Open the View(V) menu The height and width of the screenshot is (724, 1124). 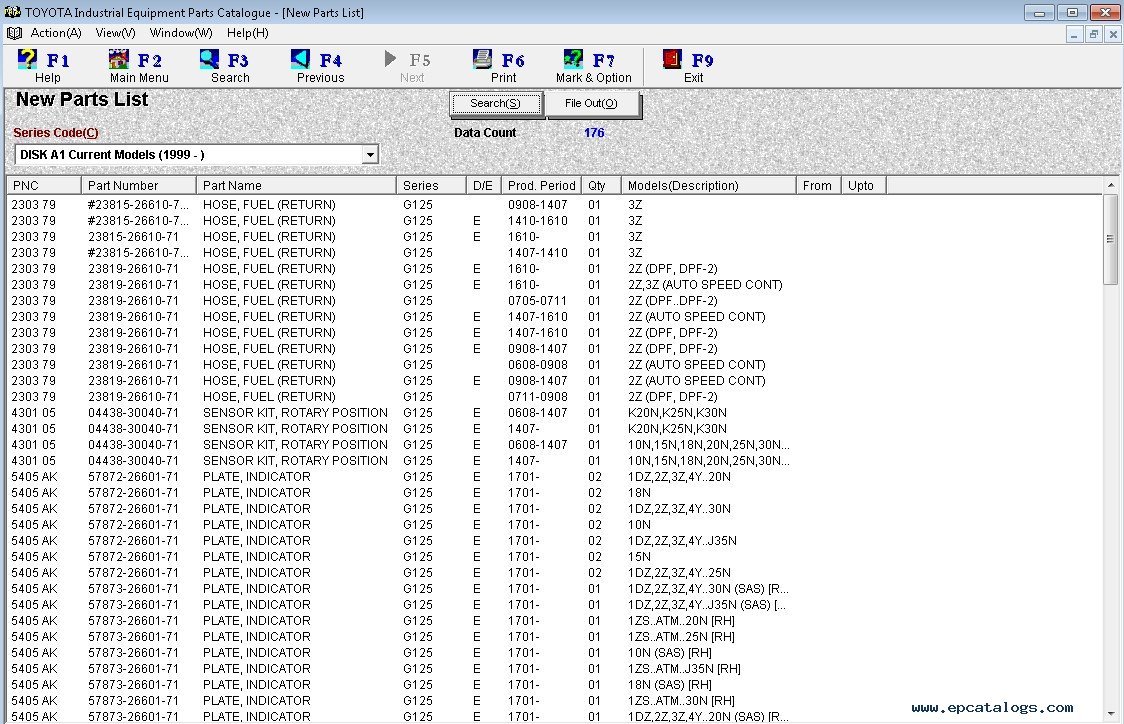coord(115,33)
